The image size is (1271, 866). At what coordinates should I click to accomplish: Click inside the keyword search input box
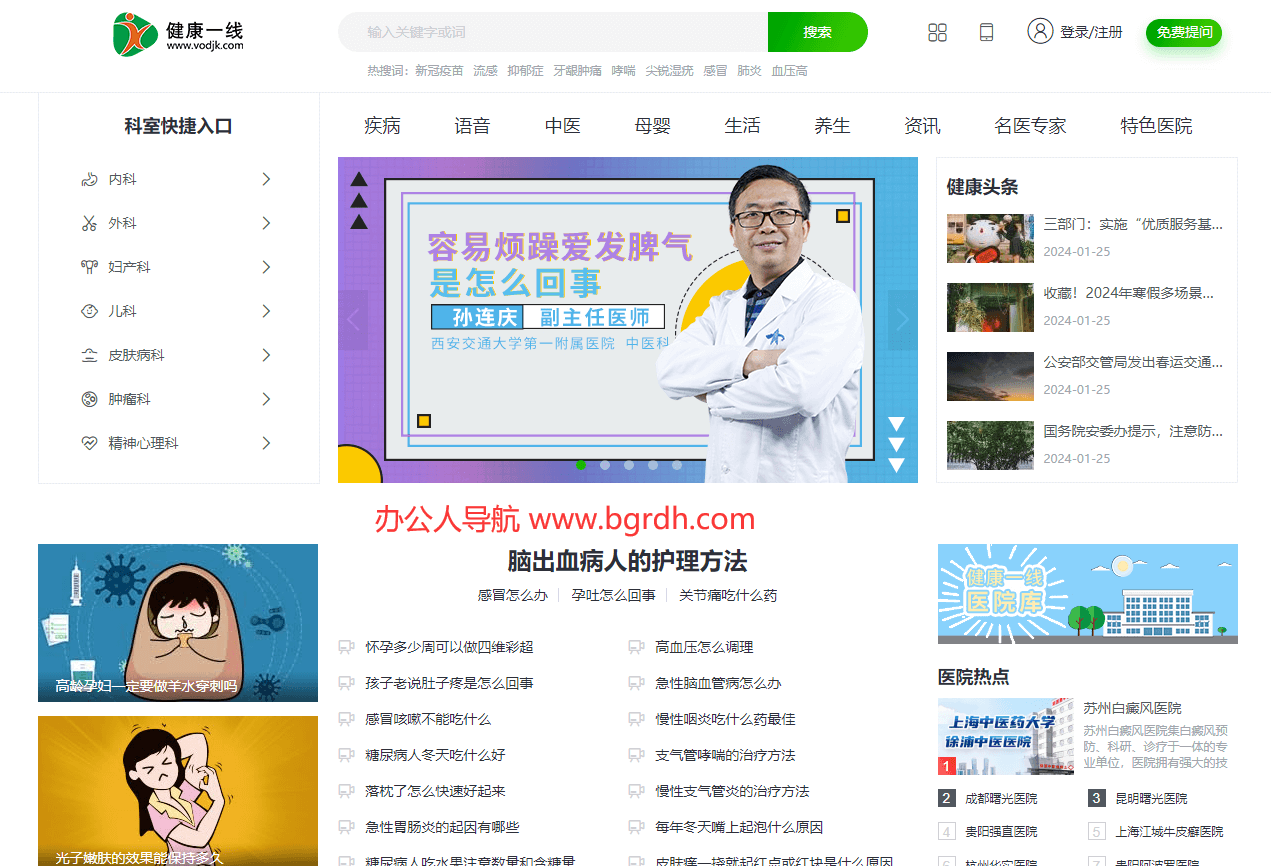(550, 32)
